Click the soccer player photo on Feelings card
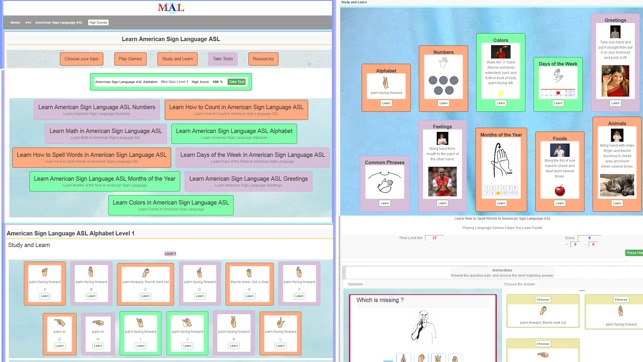Viewport: 643px width, 362px height. (442, 182)
